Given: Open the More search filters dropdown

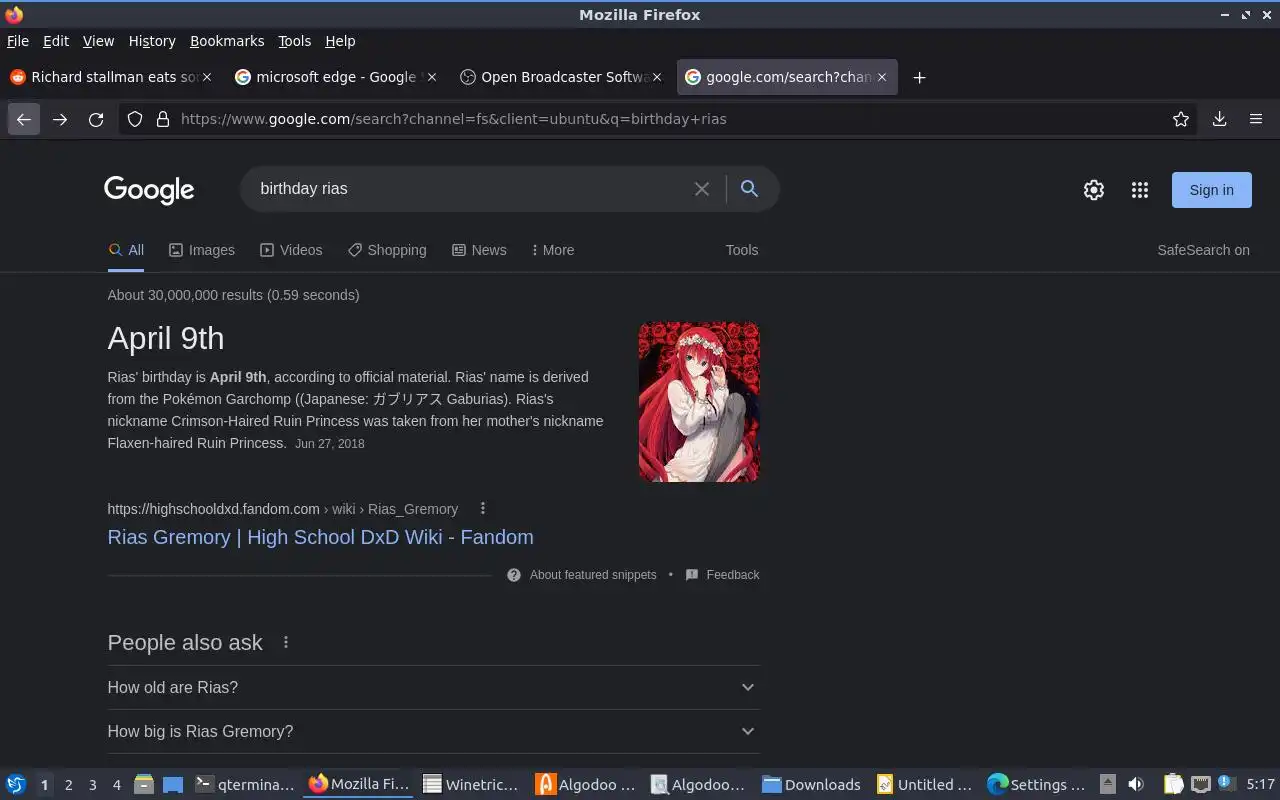Looking at the screenshot, I should (553, 250).
